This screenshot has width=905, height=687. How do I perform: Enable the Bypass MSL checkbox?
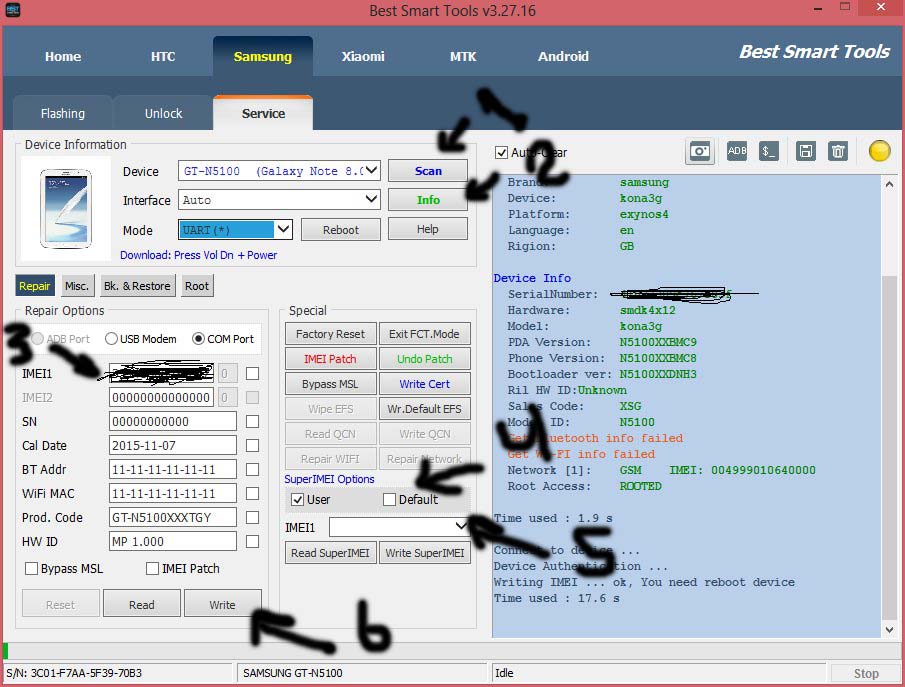point(31,569)
